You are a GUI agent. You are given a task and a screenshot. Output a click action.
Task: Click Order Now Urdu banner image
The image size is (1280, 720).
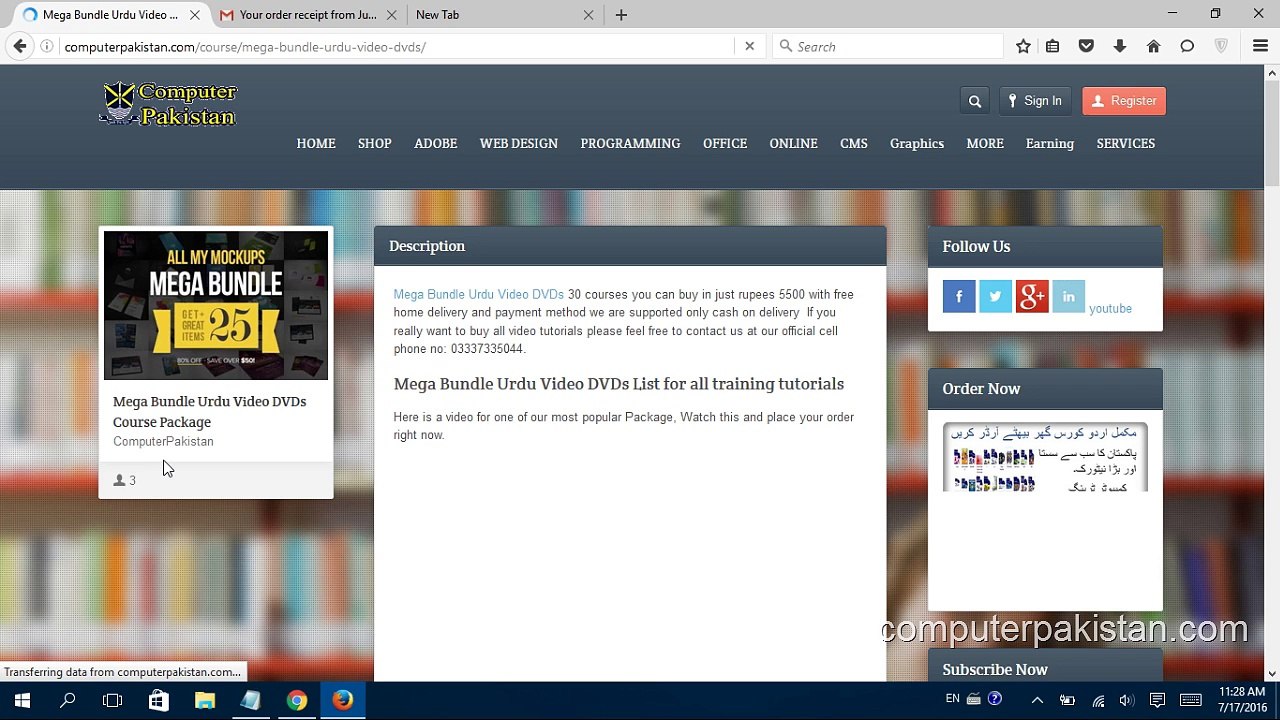(1045, 457)
